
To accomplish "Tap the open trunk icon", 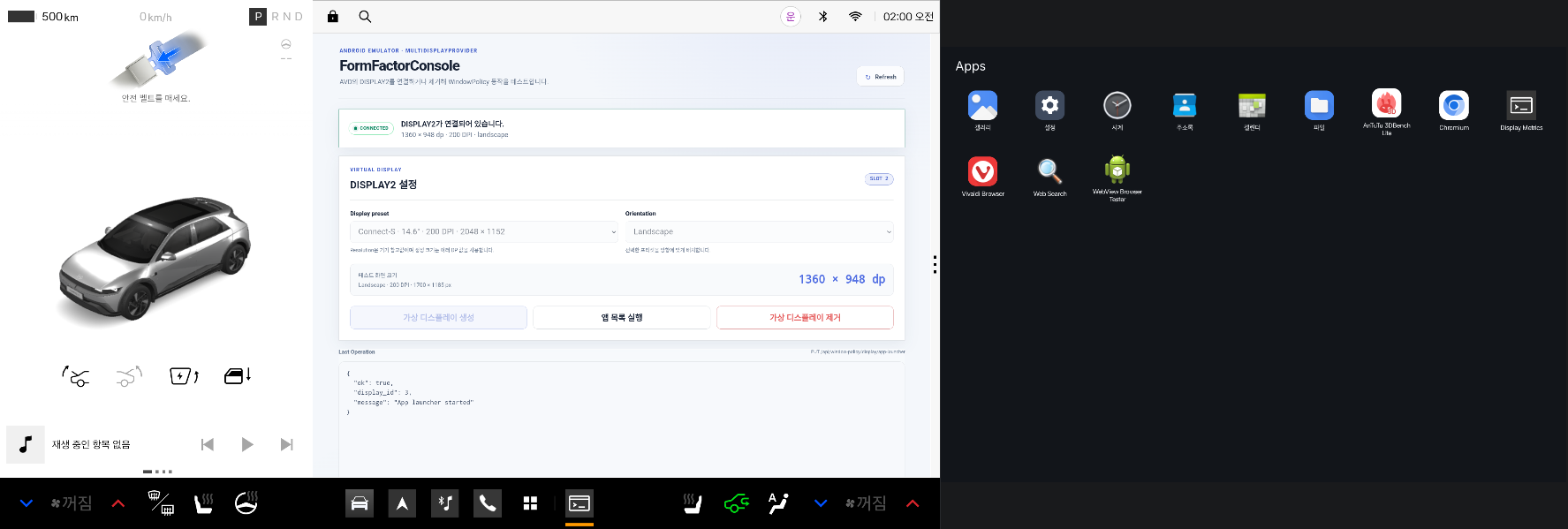I will point(76,376).
